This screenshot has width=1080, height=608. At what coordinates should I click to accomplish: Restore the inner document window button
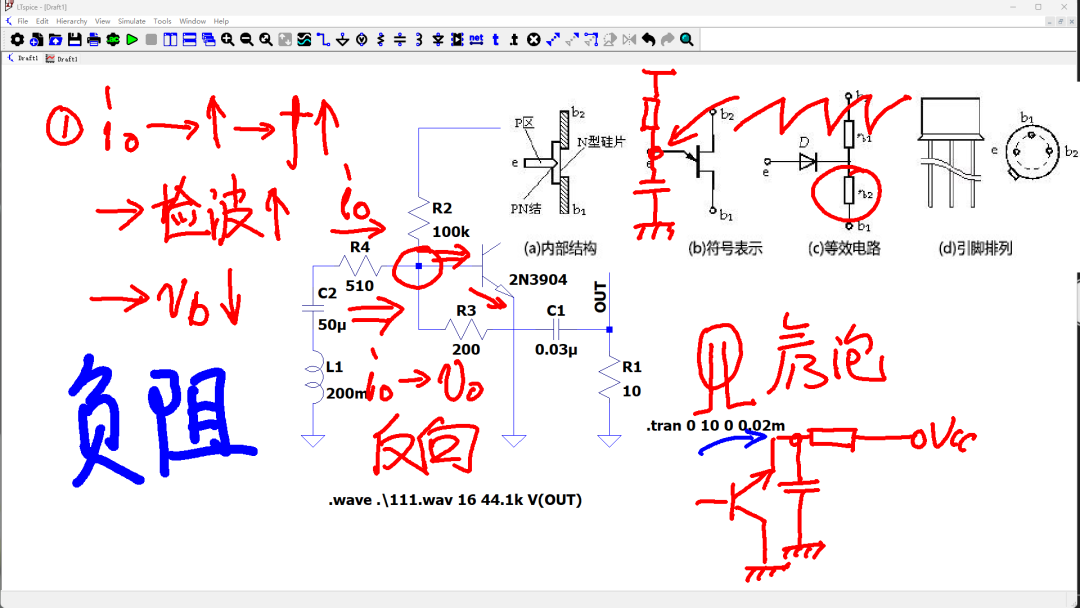coord(1061,21)
